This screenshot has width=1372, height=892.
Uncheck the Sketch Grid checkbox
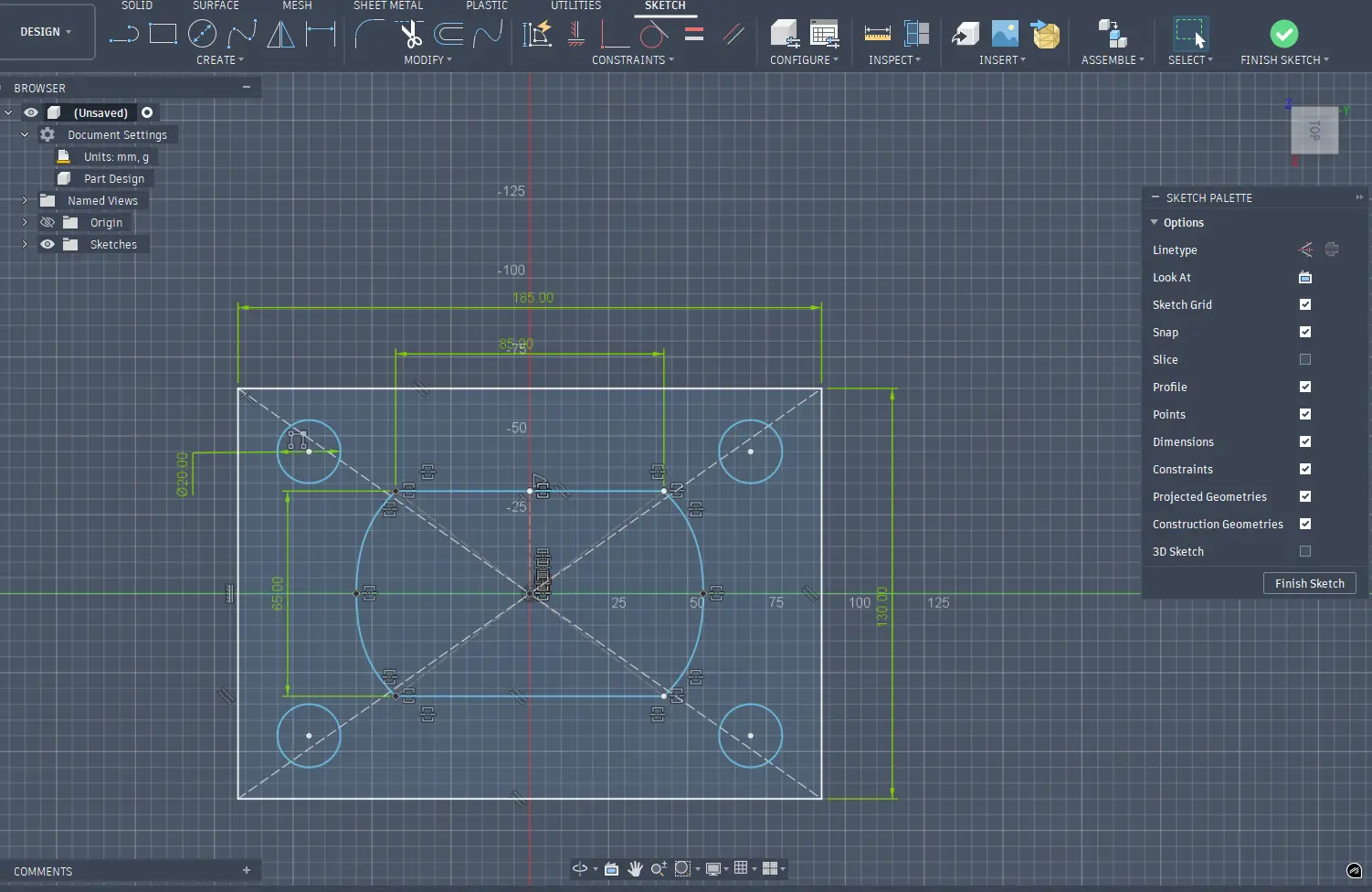tap(1305, 304)
